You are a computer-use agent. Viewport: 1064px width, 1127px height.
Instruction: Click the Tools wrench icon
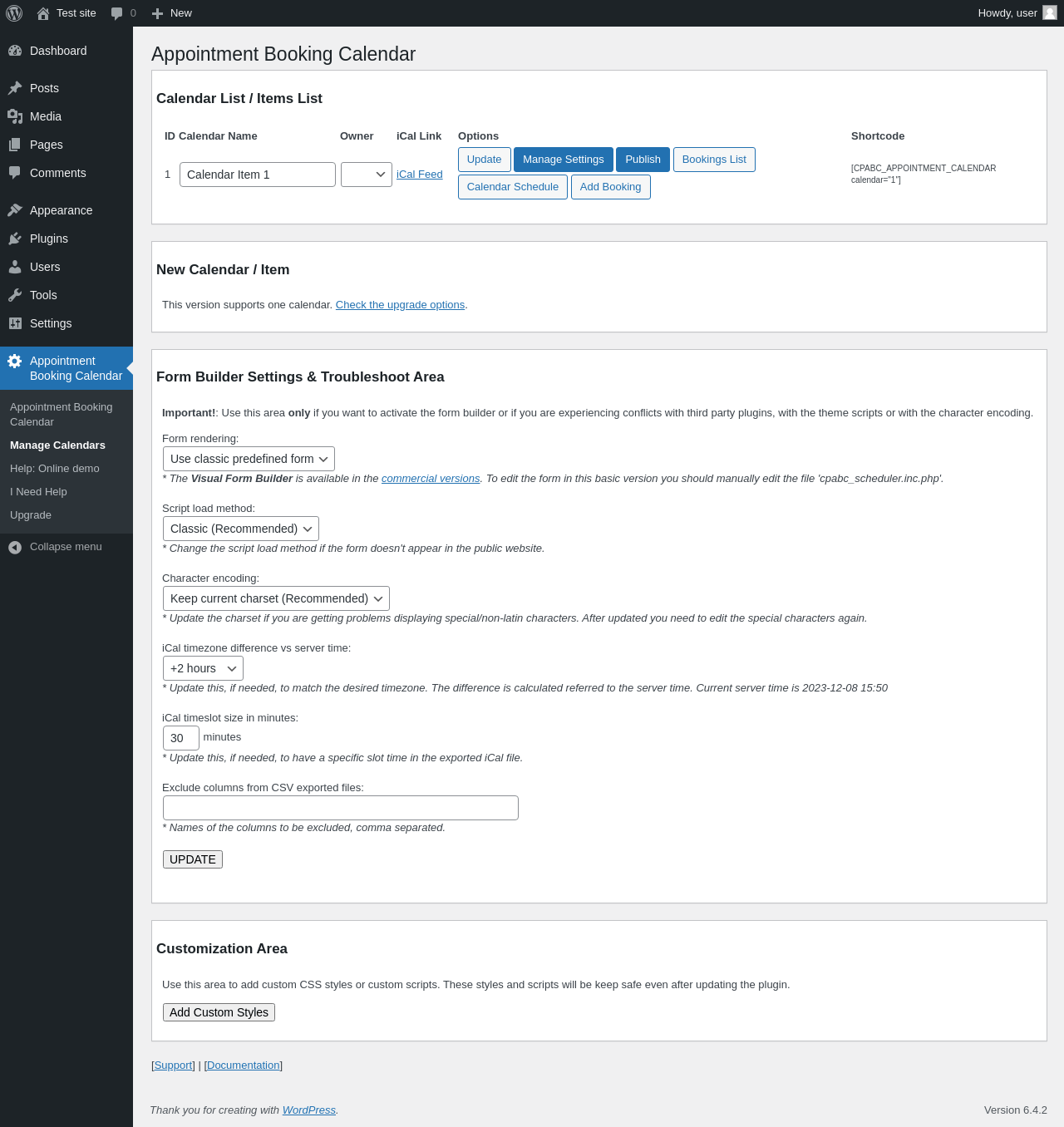point(15,295)
